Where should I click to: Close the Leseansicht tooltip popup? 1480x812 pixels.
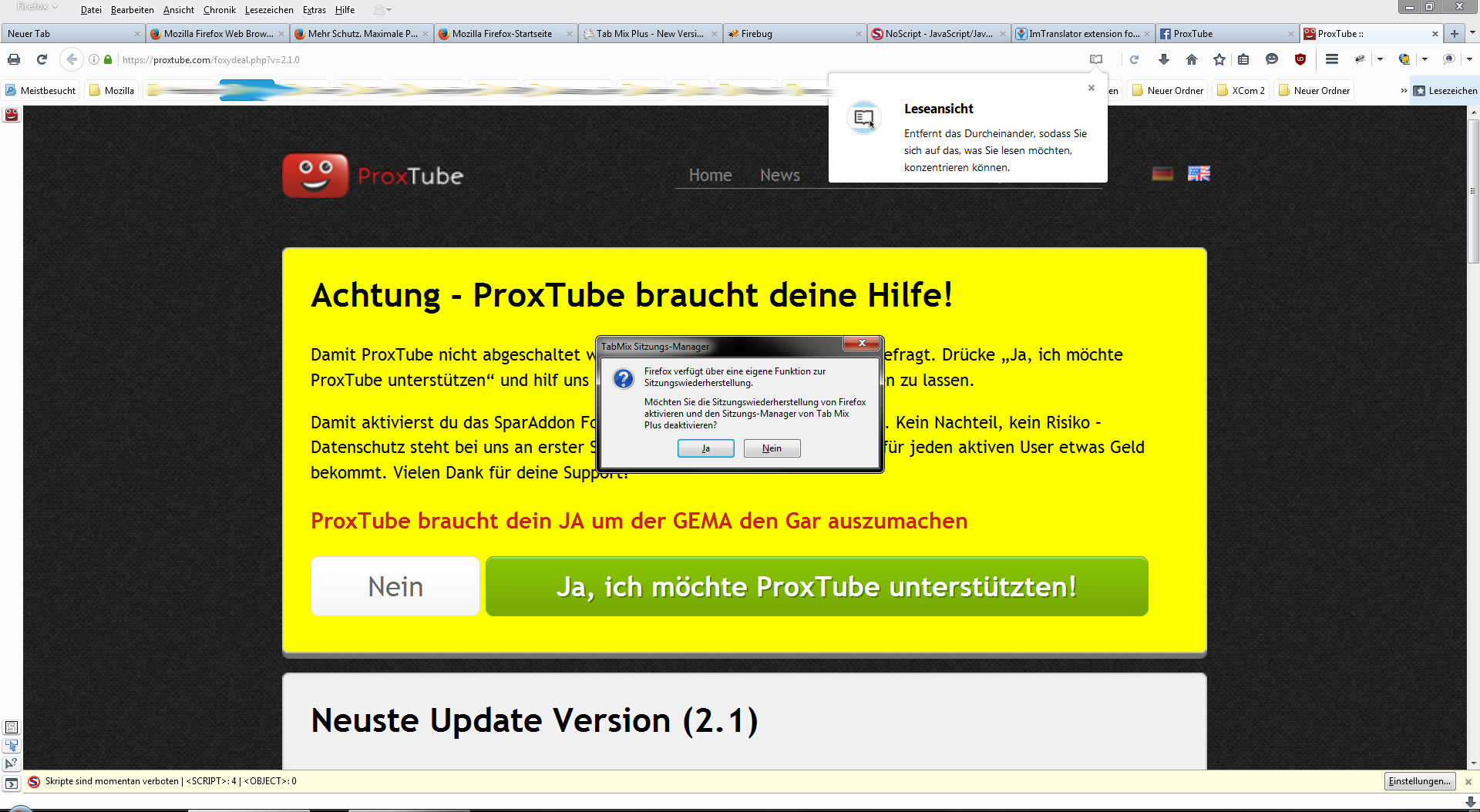(1091, 88)
